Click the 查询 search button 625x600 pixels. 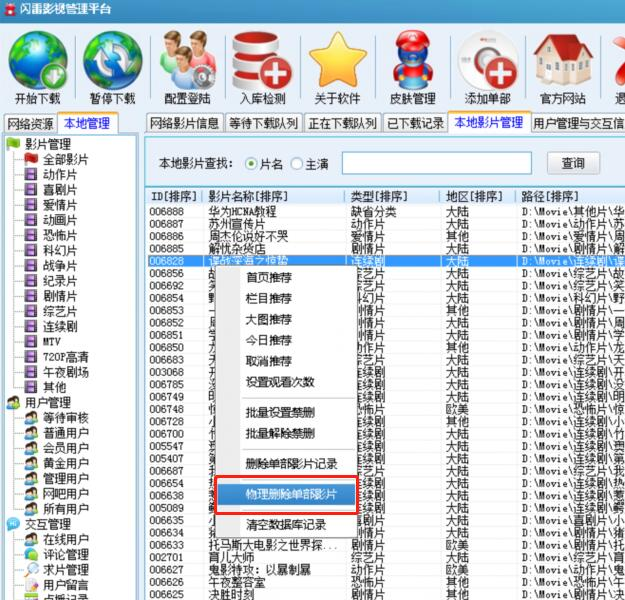click(x=573, y=163)
